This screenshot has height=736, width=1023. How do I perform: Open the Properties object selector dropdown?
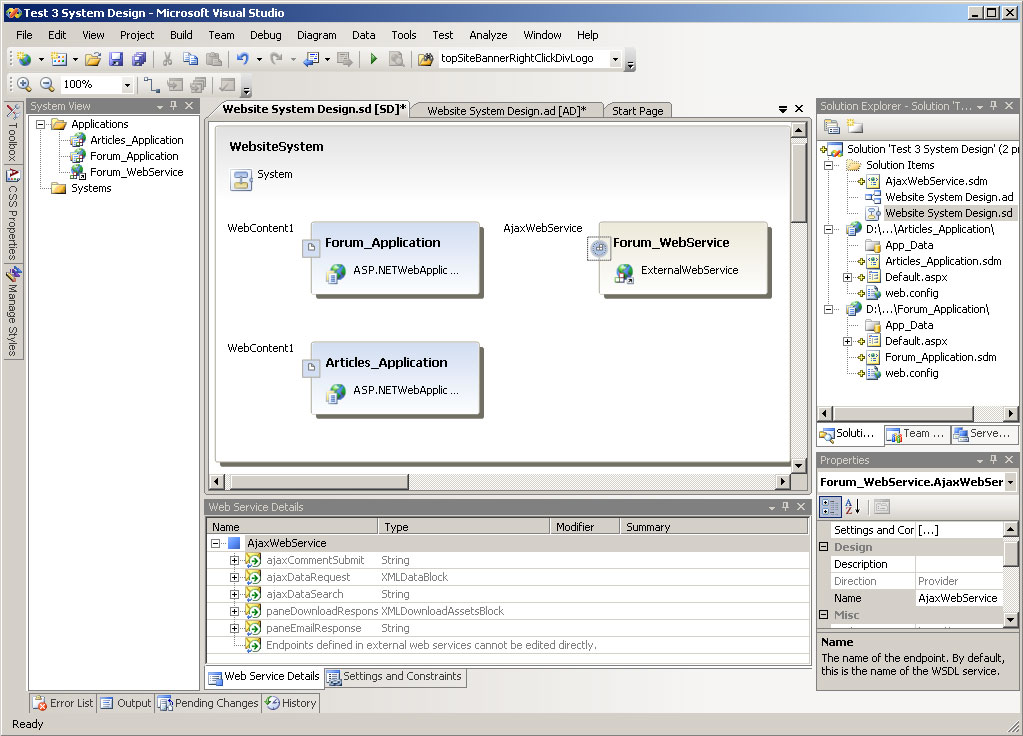click(1011, 482)
